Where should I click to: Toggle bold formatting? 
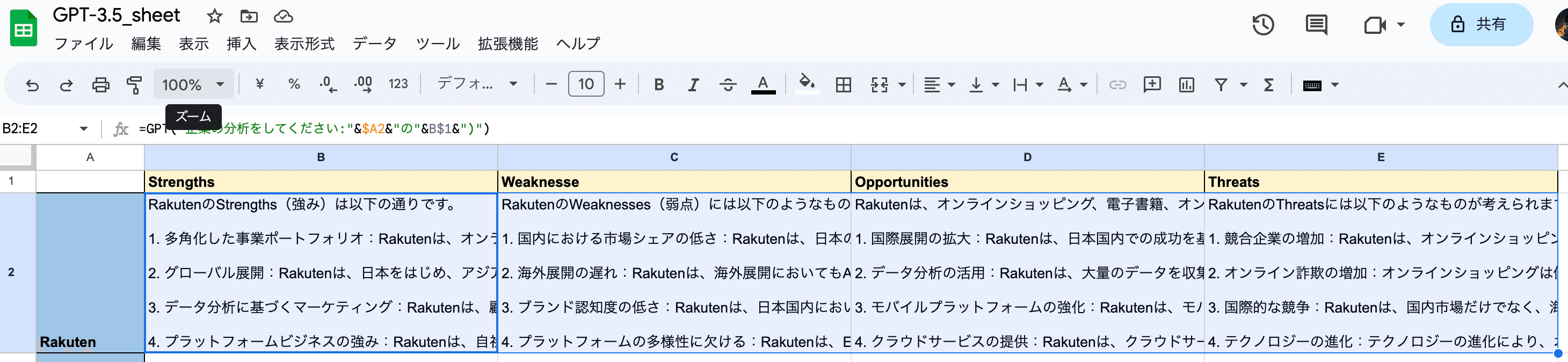[658, 84]
